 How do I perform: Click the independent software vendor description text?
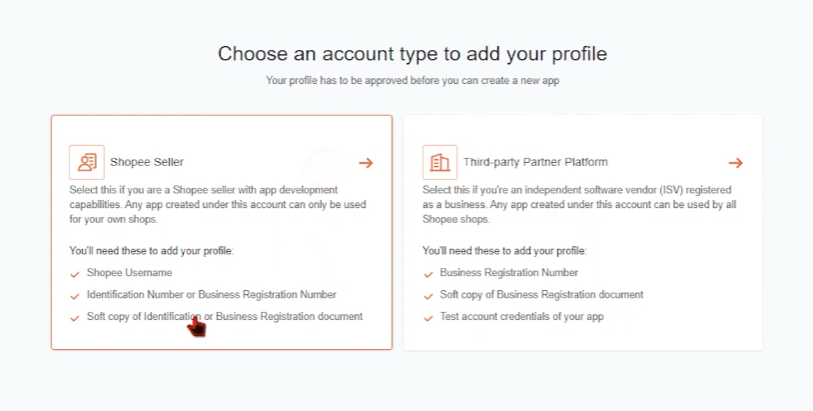579,205
